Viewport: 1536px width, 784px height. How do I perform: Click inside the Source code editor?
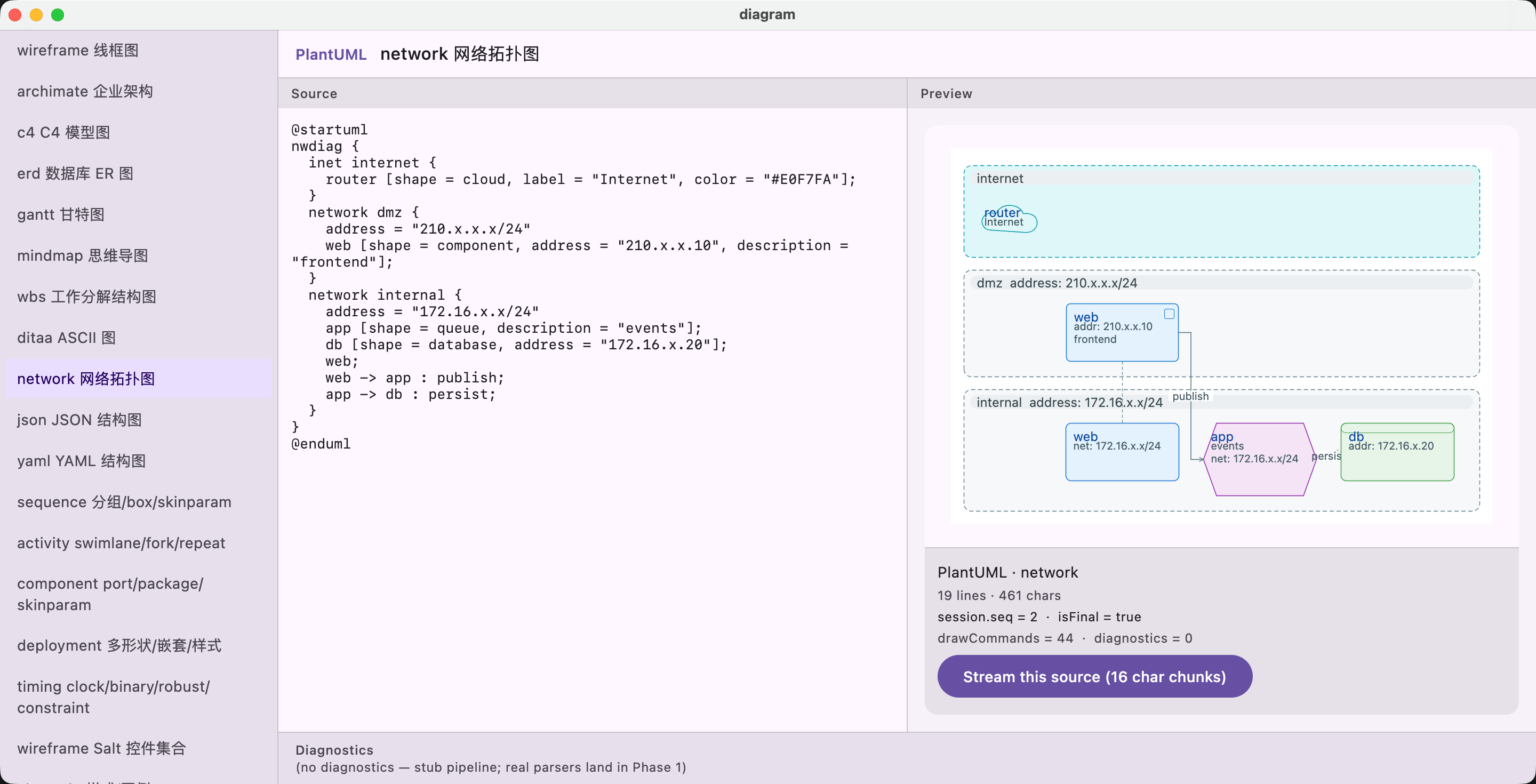click(592, 420)
